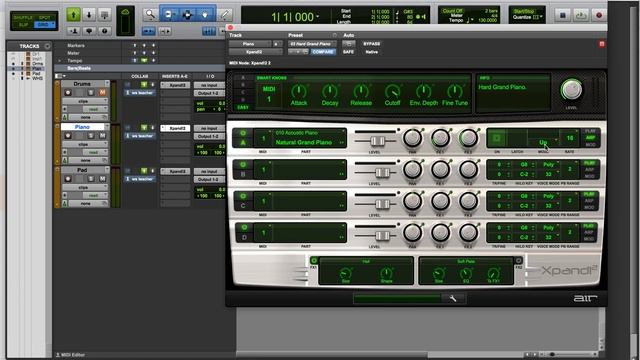Toggle power button for Xpand!2 part C
The width and height of the screenshot is (640, 360).
(x=243, y=196)
